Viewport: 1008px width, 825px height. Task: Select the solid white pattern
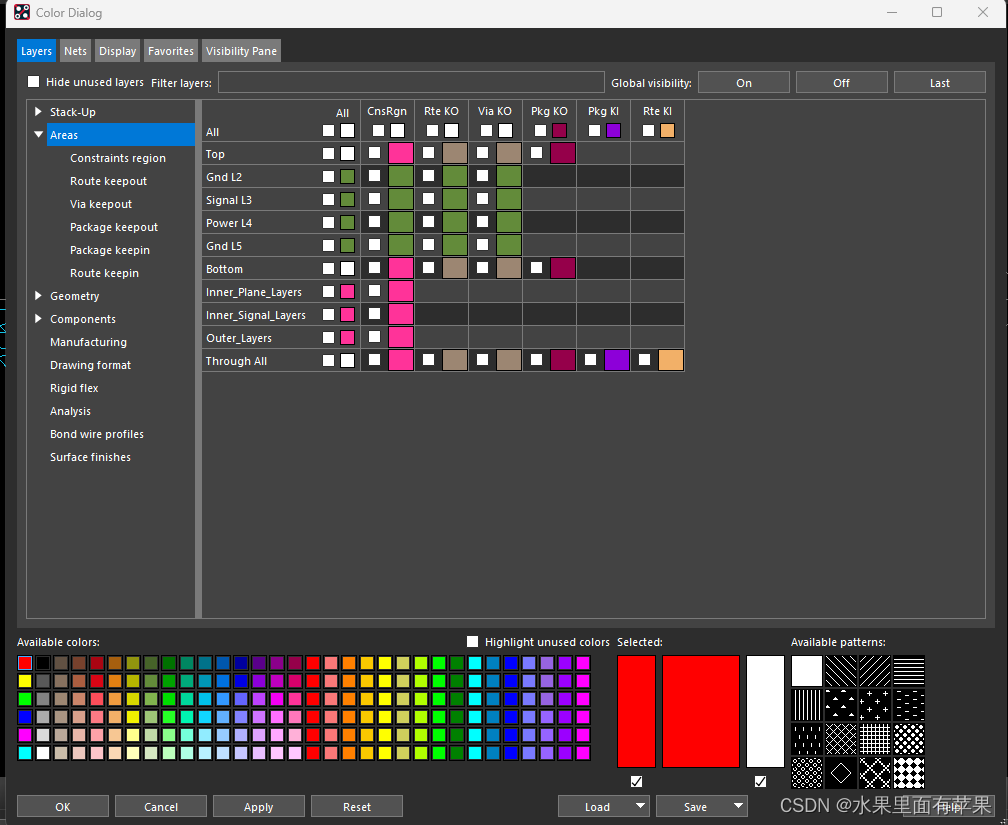click(x=807, y=671)
